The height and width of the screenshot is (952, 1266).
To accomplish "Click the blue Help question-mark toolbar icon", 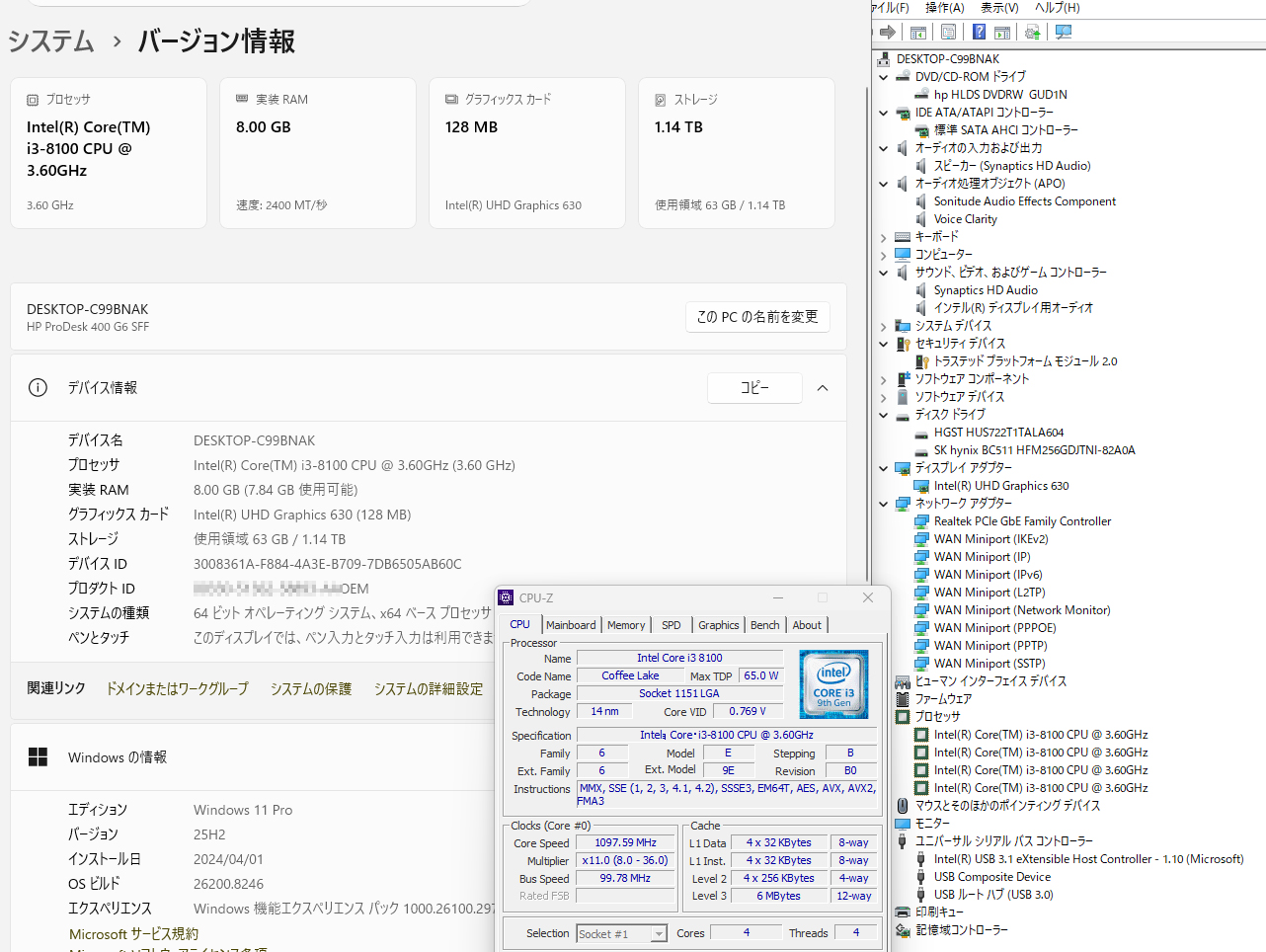I will coord(979,32).
